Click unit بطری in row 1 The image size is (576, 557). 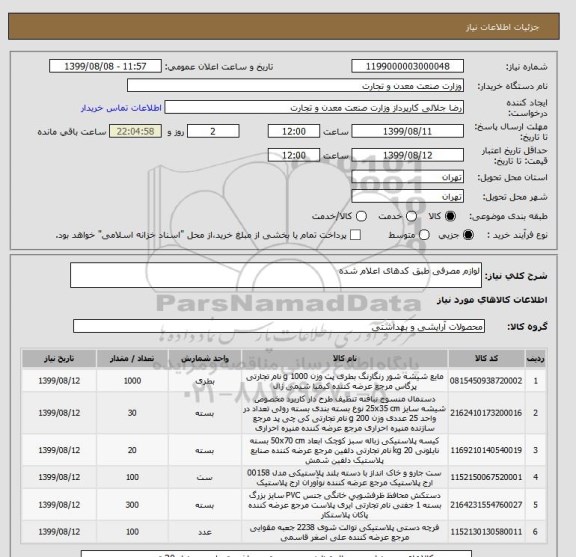[x=205, y=381]
